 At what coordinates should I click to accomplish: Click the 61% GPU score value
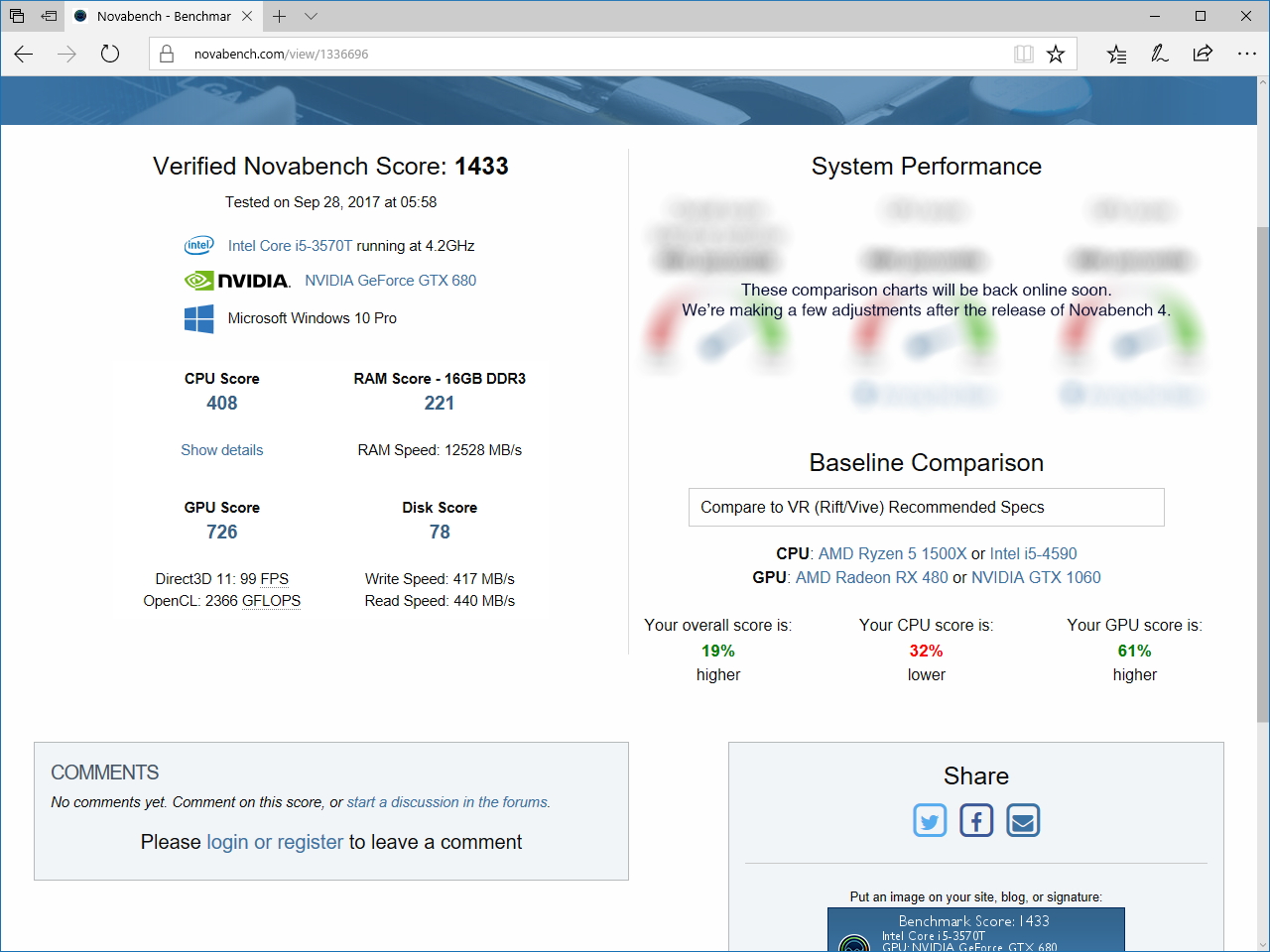pos(1135,652)
